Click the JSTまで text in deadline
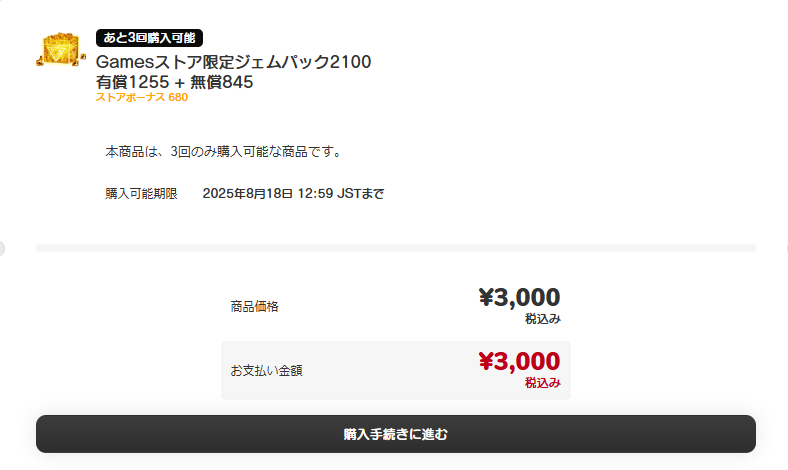This screenshot has height=470, width=788. click(360, 193)
